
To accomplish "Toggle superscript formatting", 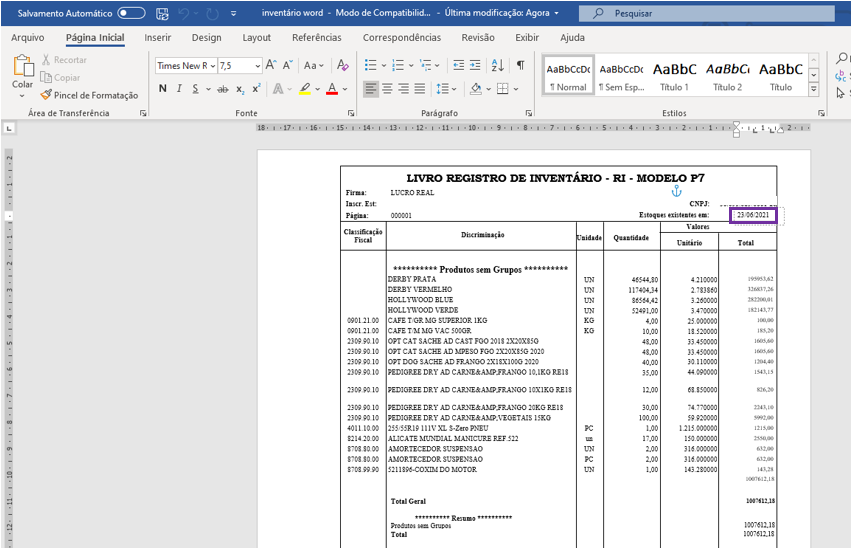I will coord(256,89).
